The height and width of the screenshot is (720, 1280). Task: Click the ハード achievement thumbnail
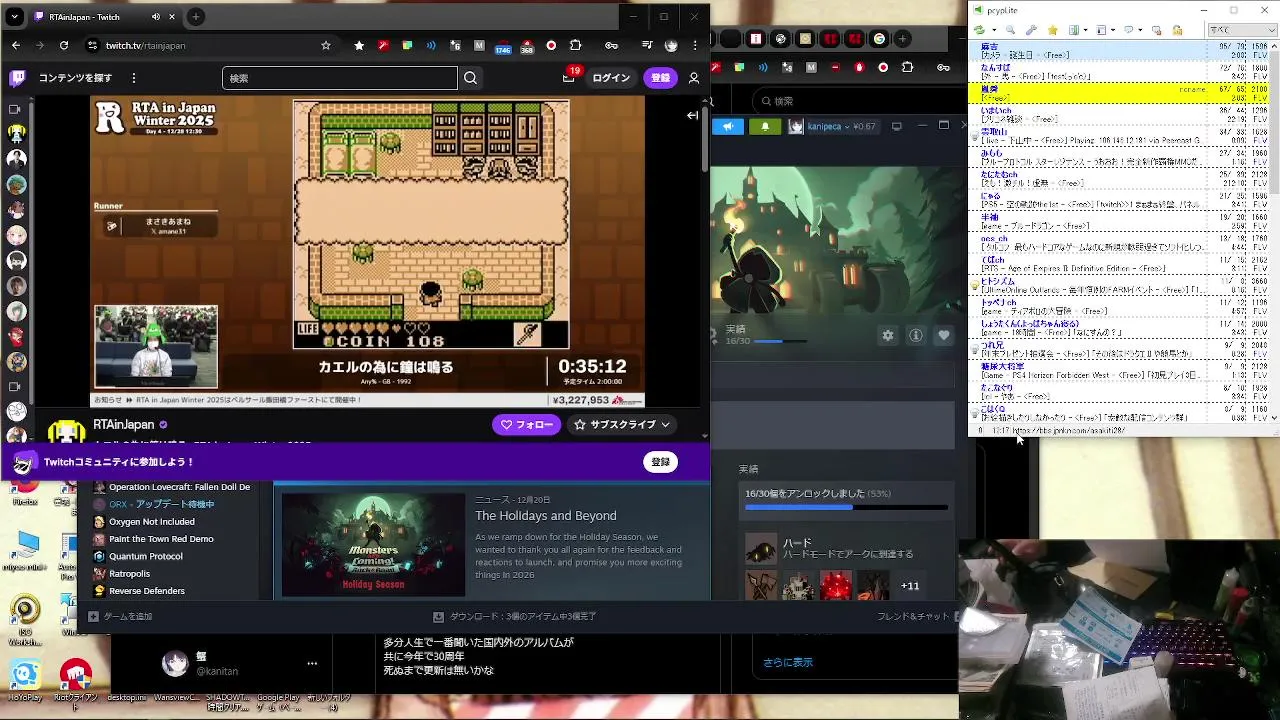tap(761, 548)
